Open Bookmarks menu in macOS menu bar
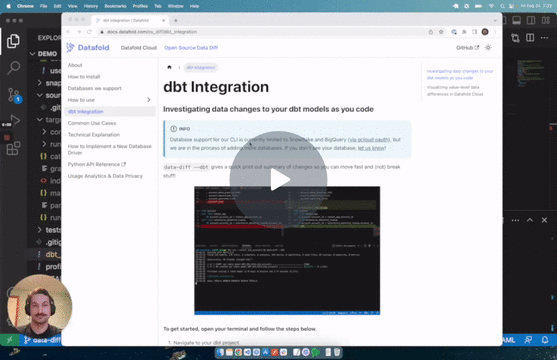Viewport: 557px width, 360px height. click(x=115, y=6)
